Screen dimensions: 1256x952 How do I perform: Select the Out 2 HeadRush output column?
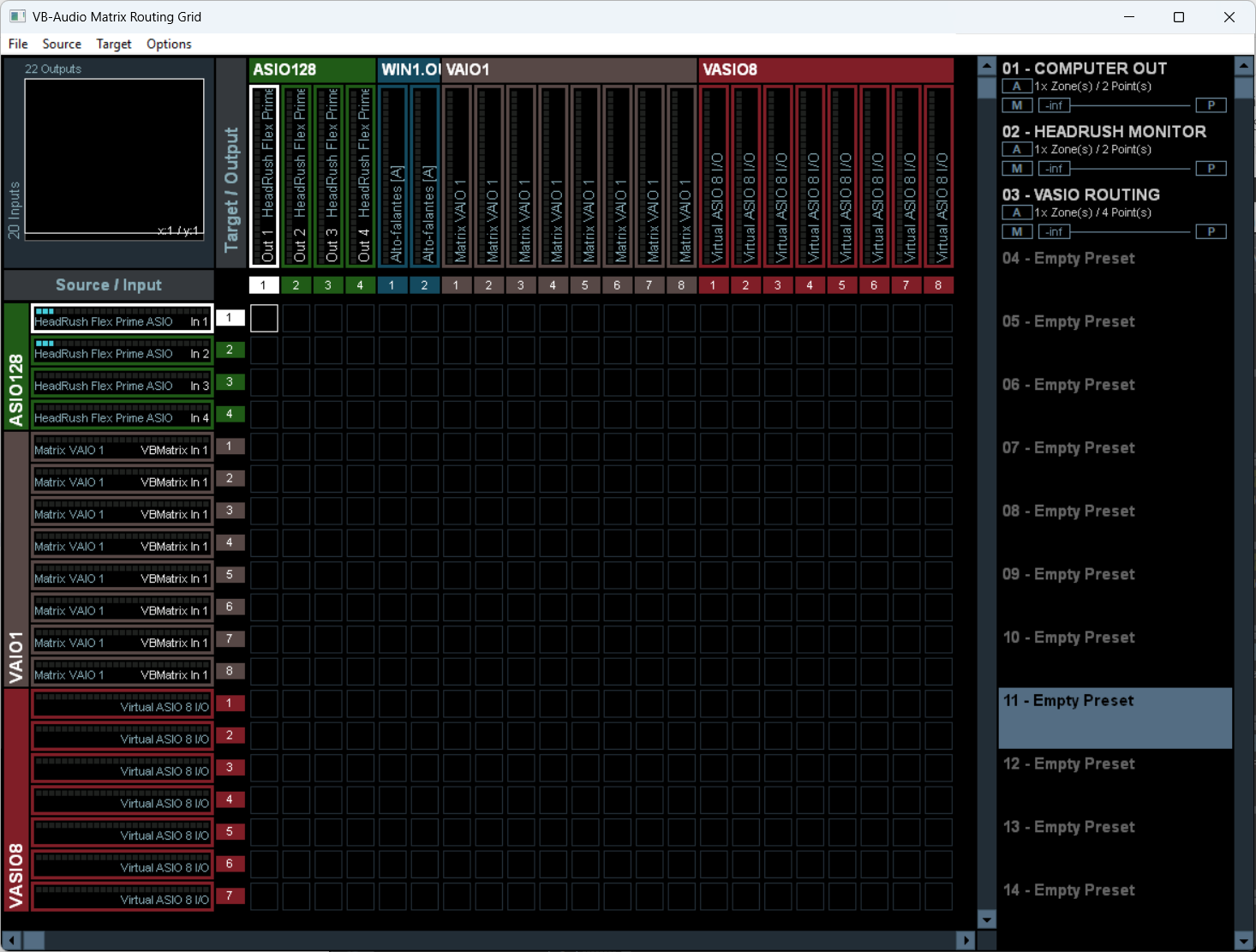pyautogui.click(x=296, y=176)
